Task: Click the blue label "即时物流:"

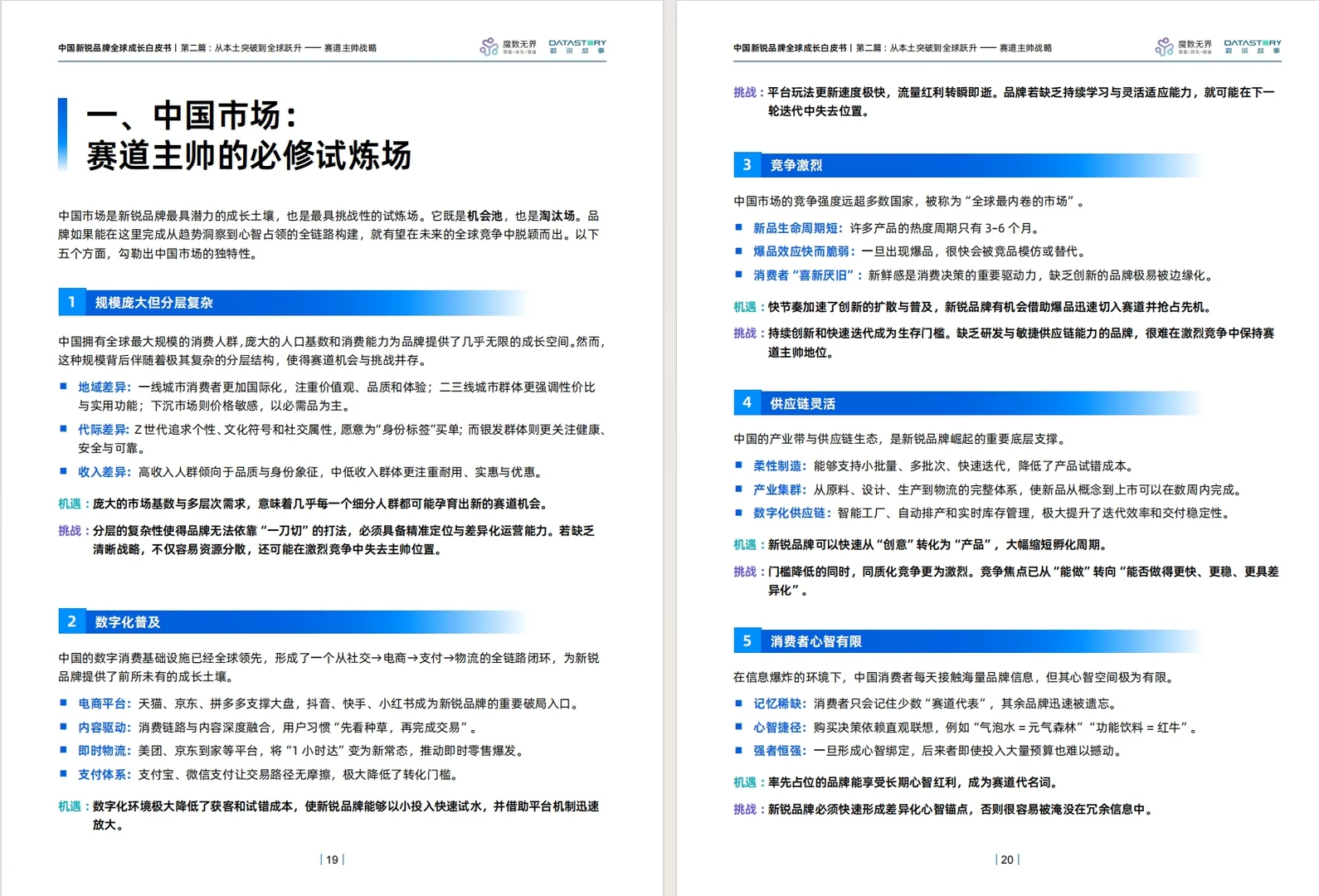Action: [x=105, y=751]
